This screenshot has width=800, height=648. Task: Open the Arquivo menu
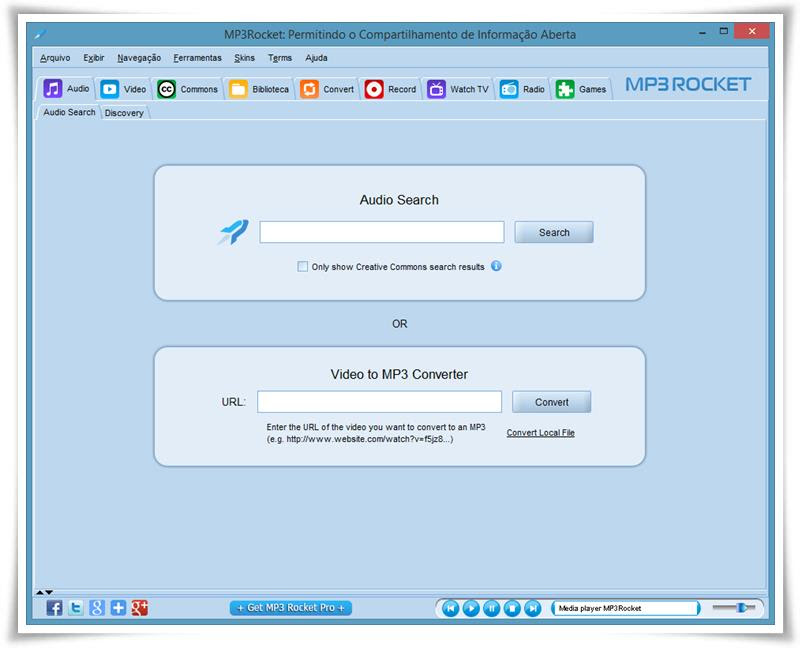55,58
